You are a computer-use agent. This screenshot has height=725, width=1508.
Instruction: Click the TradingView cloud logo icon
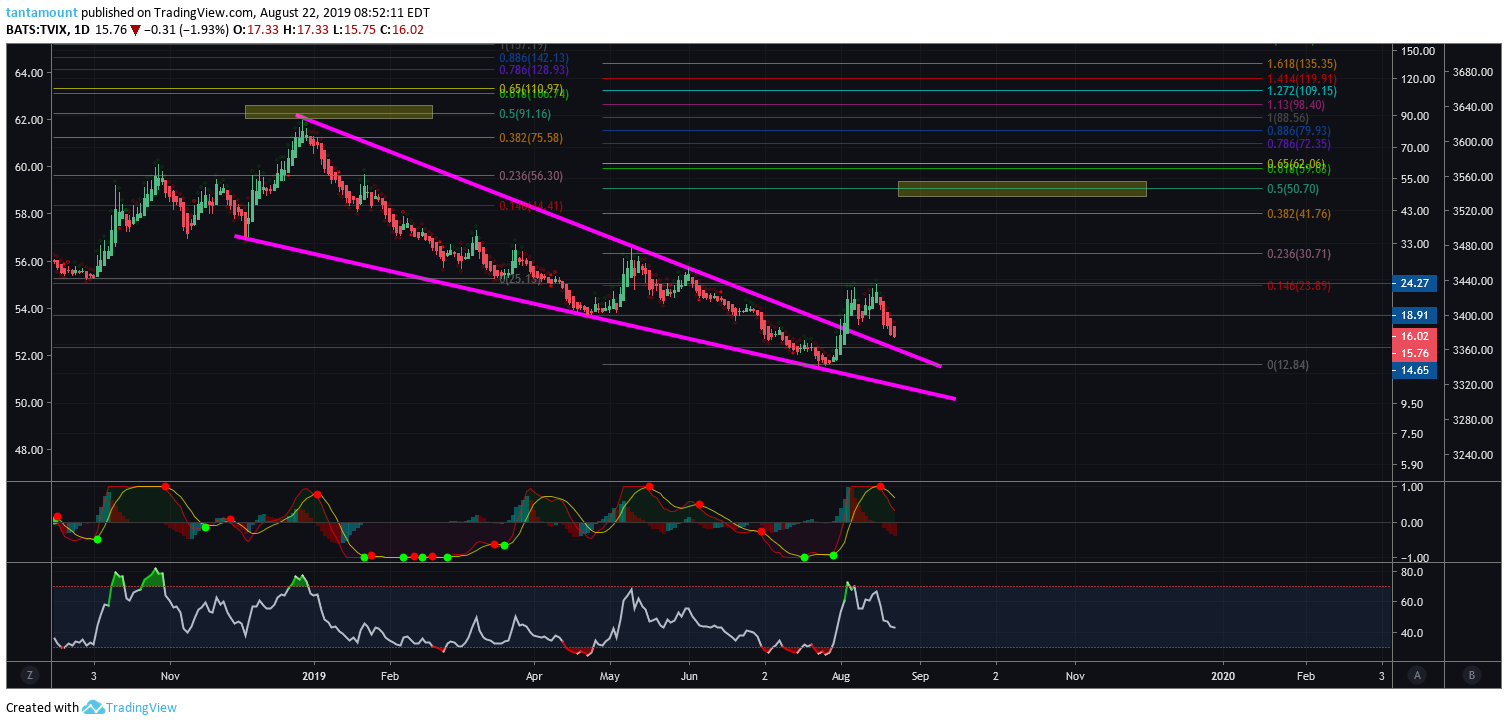tap(92, 708)
